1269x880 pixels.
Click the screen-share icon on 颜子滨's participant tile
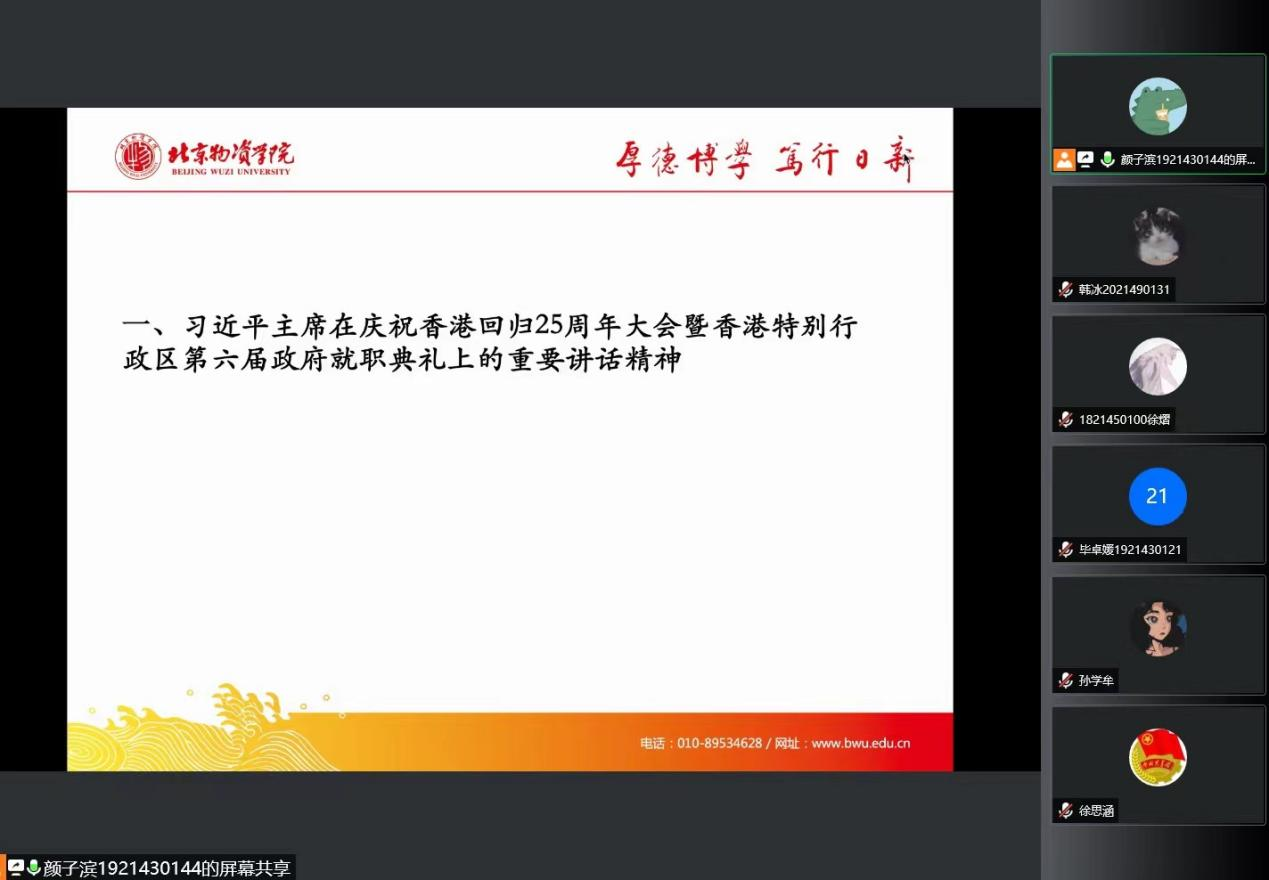1086,159
